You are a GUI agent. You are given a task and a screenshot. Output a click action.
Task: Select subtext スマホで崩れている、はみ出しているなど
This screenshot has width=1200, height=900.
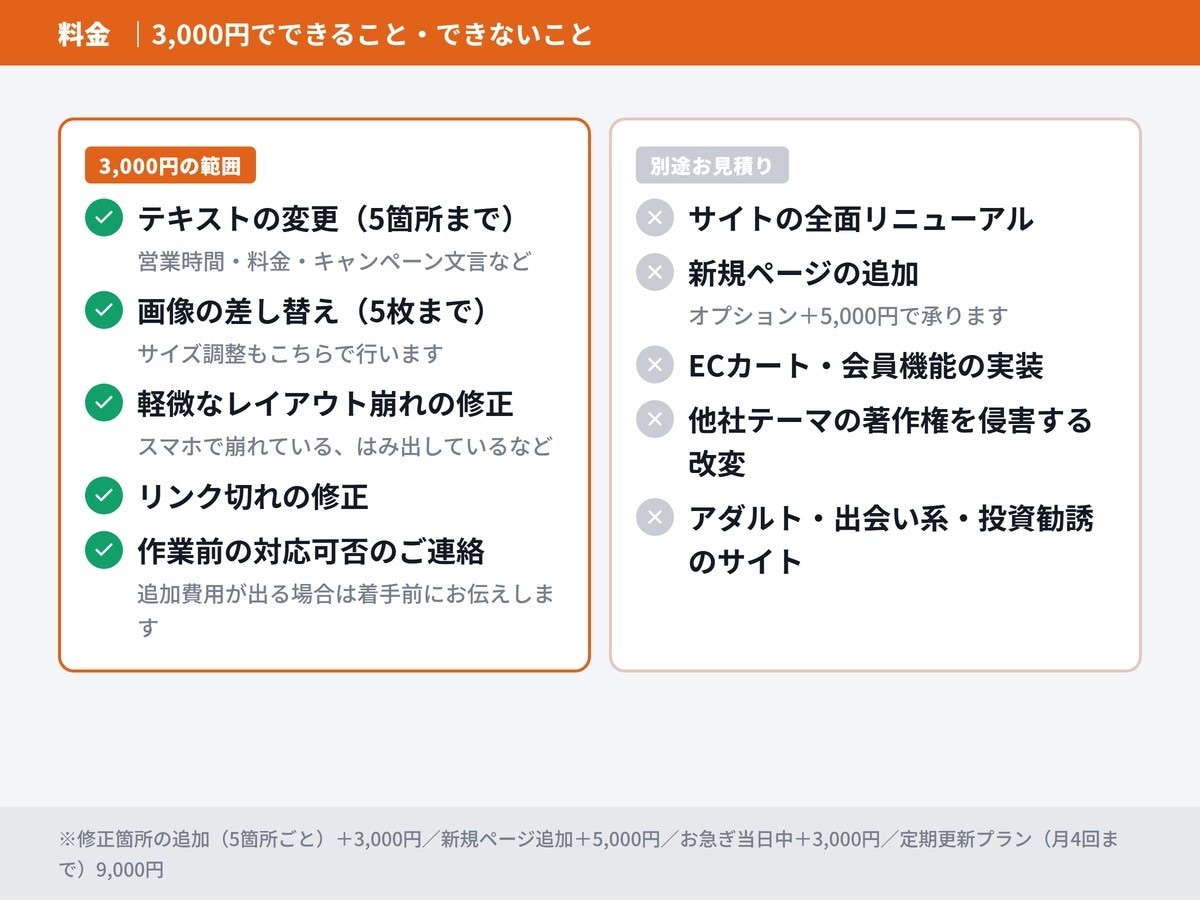pos(345,446)
